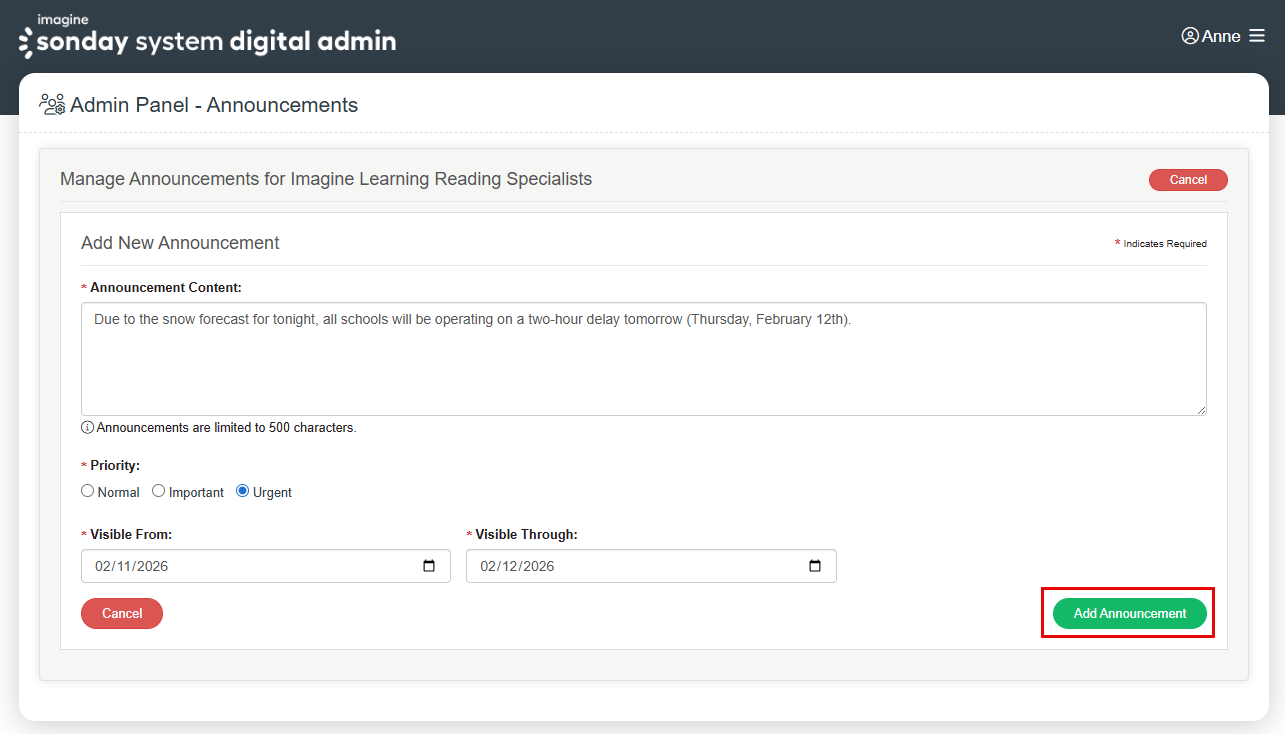Click the Admin Panel users-gear icon

52,104
